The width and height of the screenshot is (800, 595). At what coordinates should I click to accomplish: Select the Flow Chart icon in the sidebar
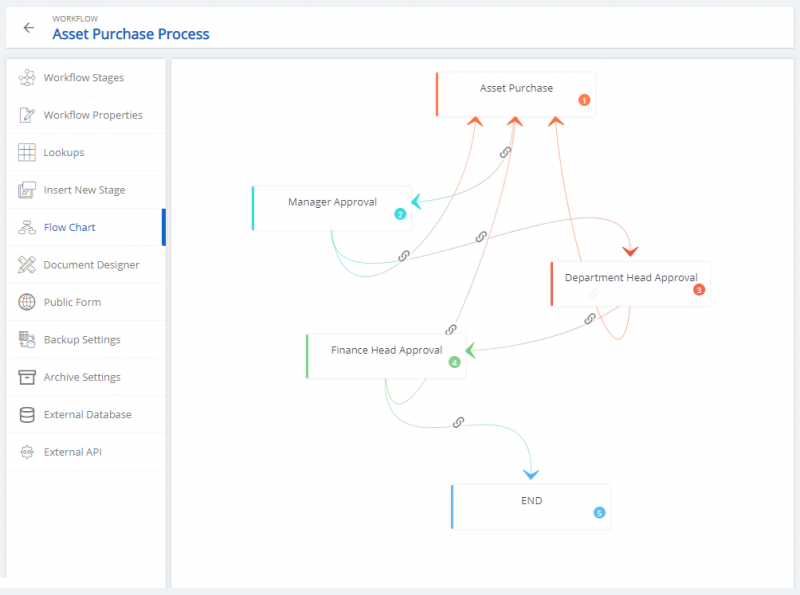click(x=25, y=227)
